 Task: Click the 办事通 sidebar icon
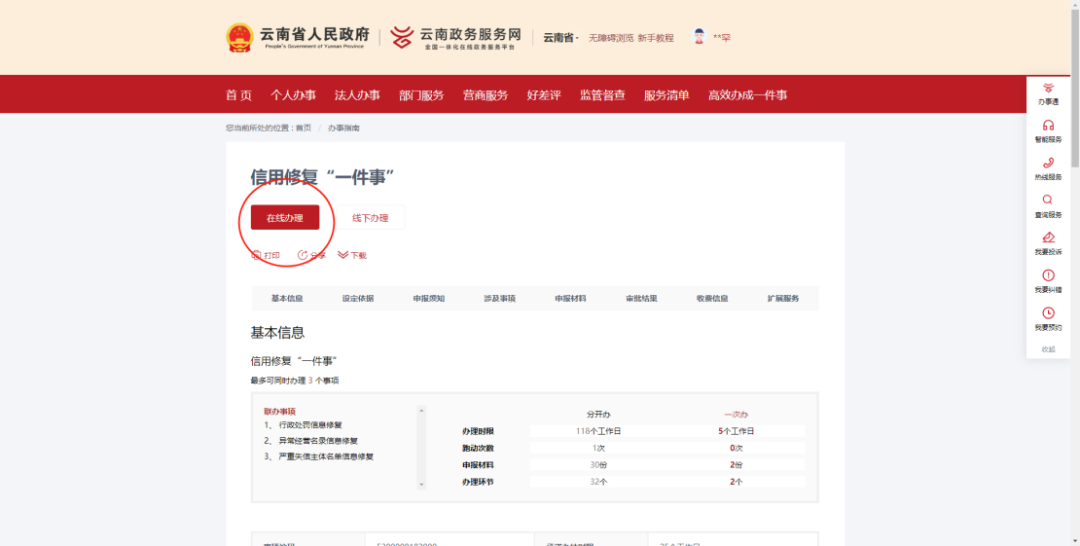point(1048,89)
